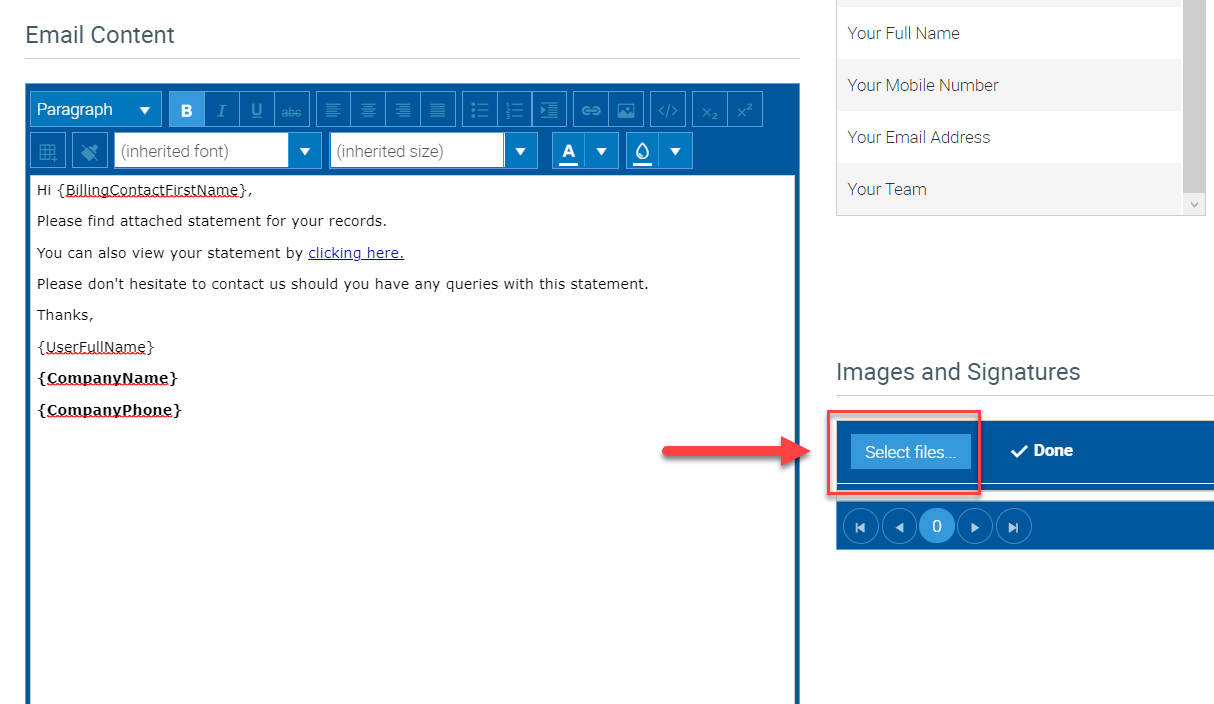Apply superscript formatting
Viewport: 1214px width, 704px height.
pyautogui.click(x=744, y=110)
